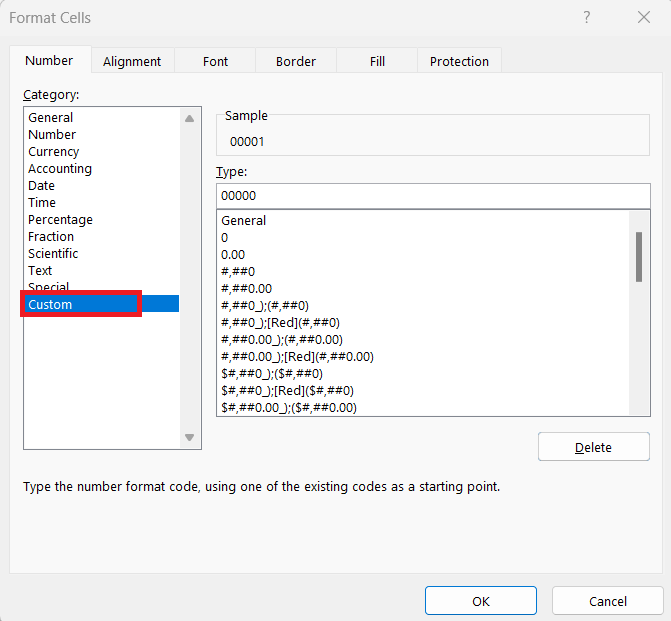
Task: Select the Scientific category
Action: pos(101,253)
